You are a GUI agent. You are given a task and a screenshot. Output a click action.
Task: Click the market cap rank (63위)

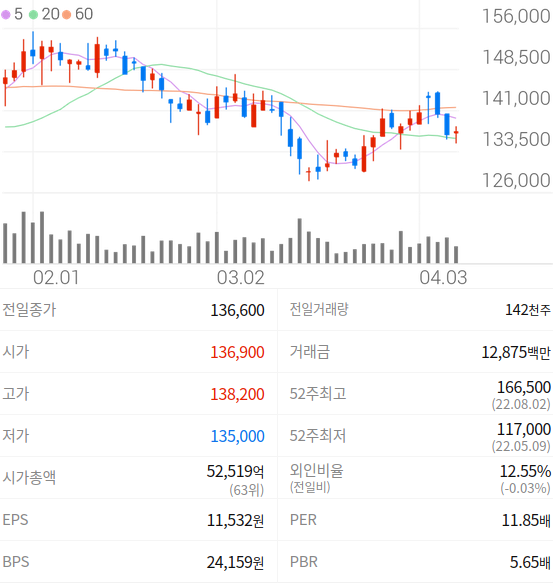pos(247,490)
